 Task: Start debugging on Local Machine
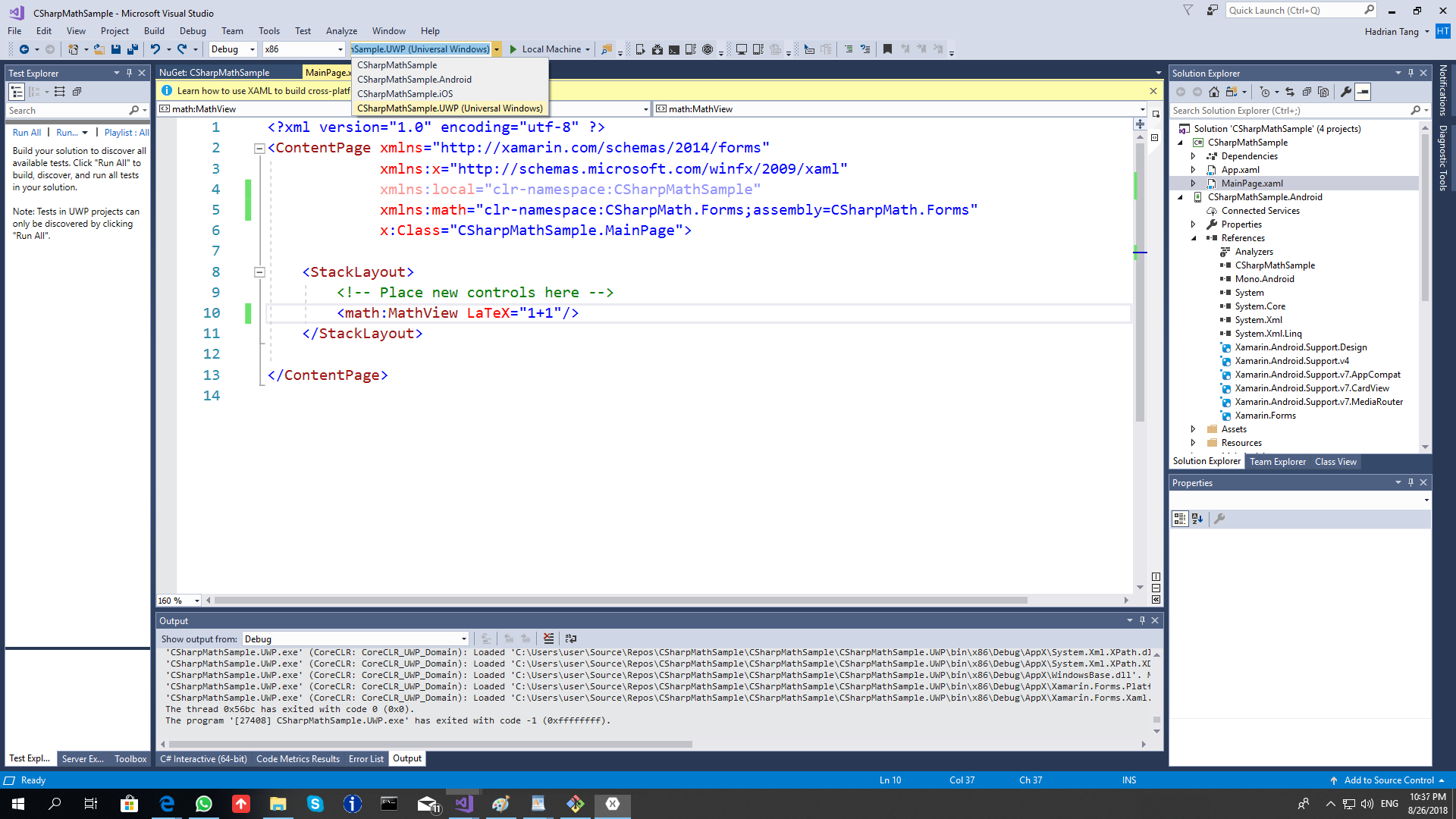[544, 49]
